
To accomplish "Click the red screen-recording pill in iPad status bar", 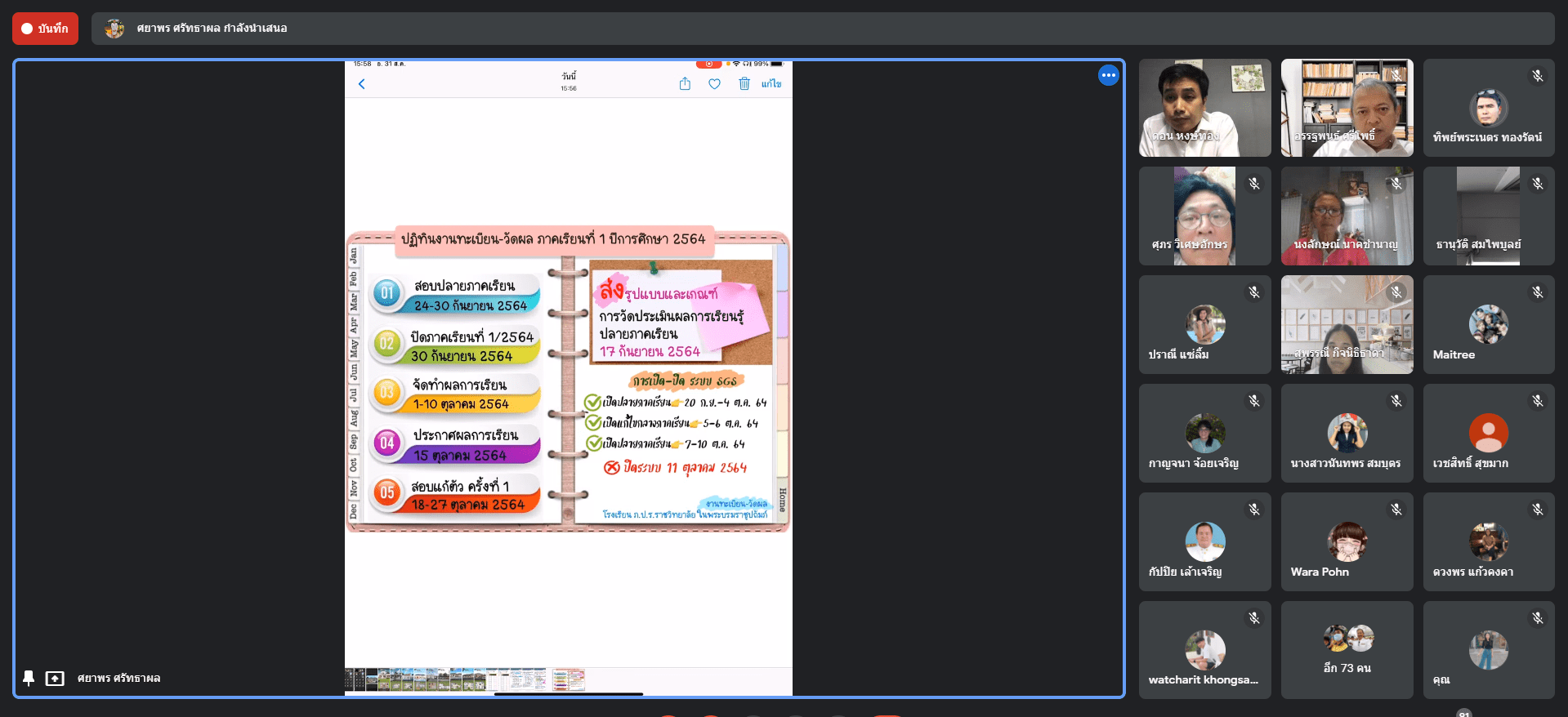I will coord(708,64).
